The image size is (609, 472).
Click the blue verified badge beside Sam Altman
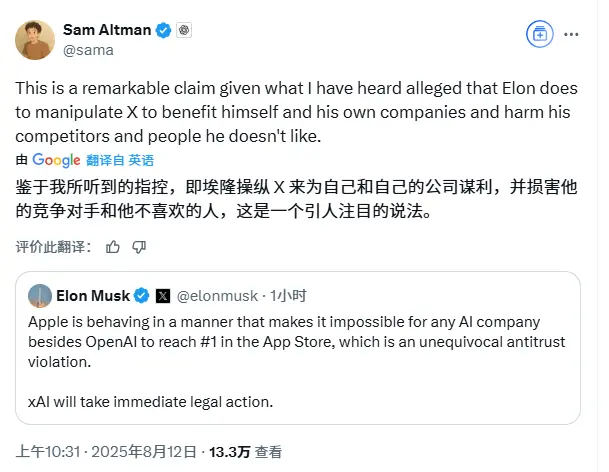tap(161, 30)
